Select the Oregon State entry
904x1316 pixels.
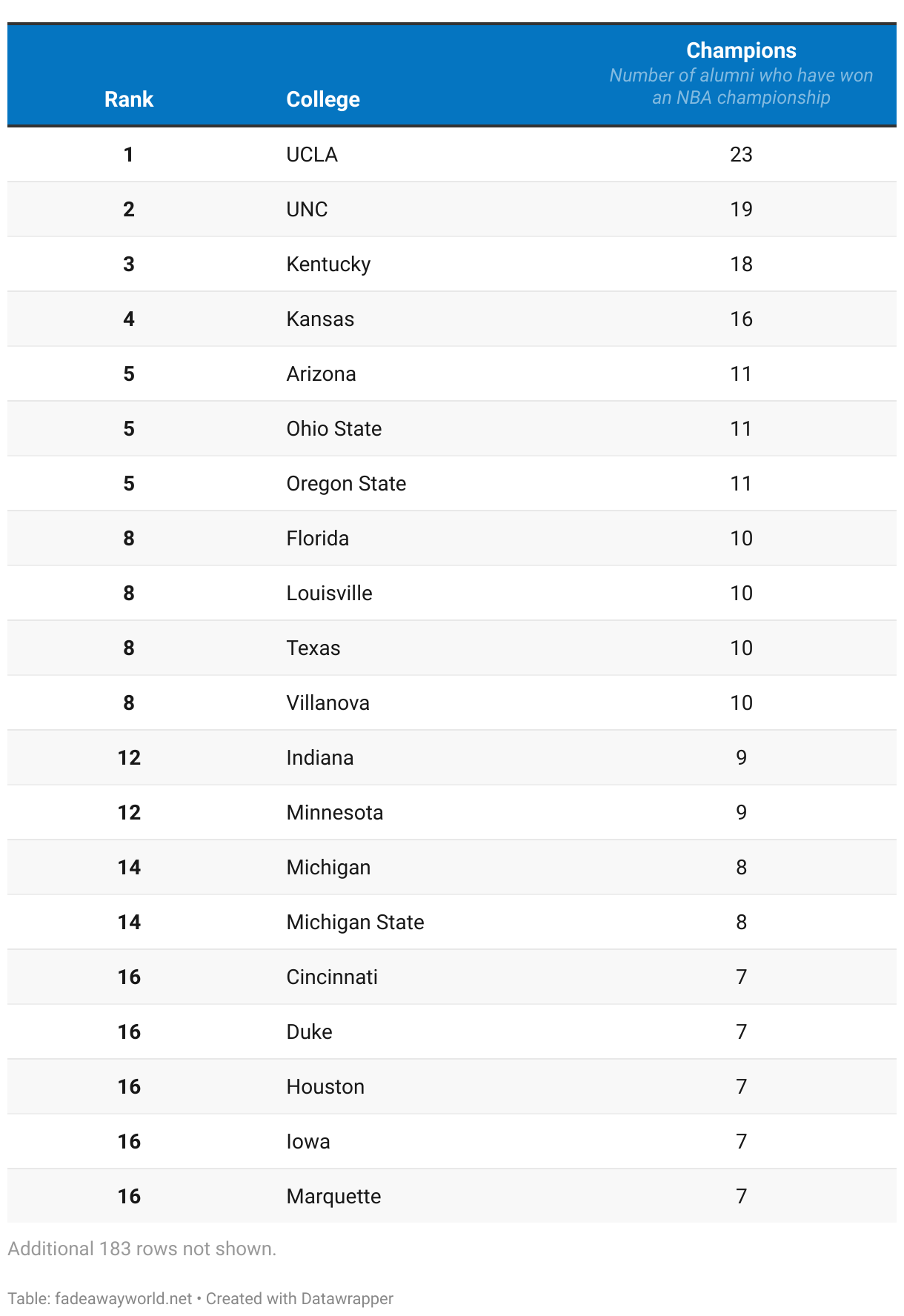tap(346, 484)
